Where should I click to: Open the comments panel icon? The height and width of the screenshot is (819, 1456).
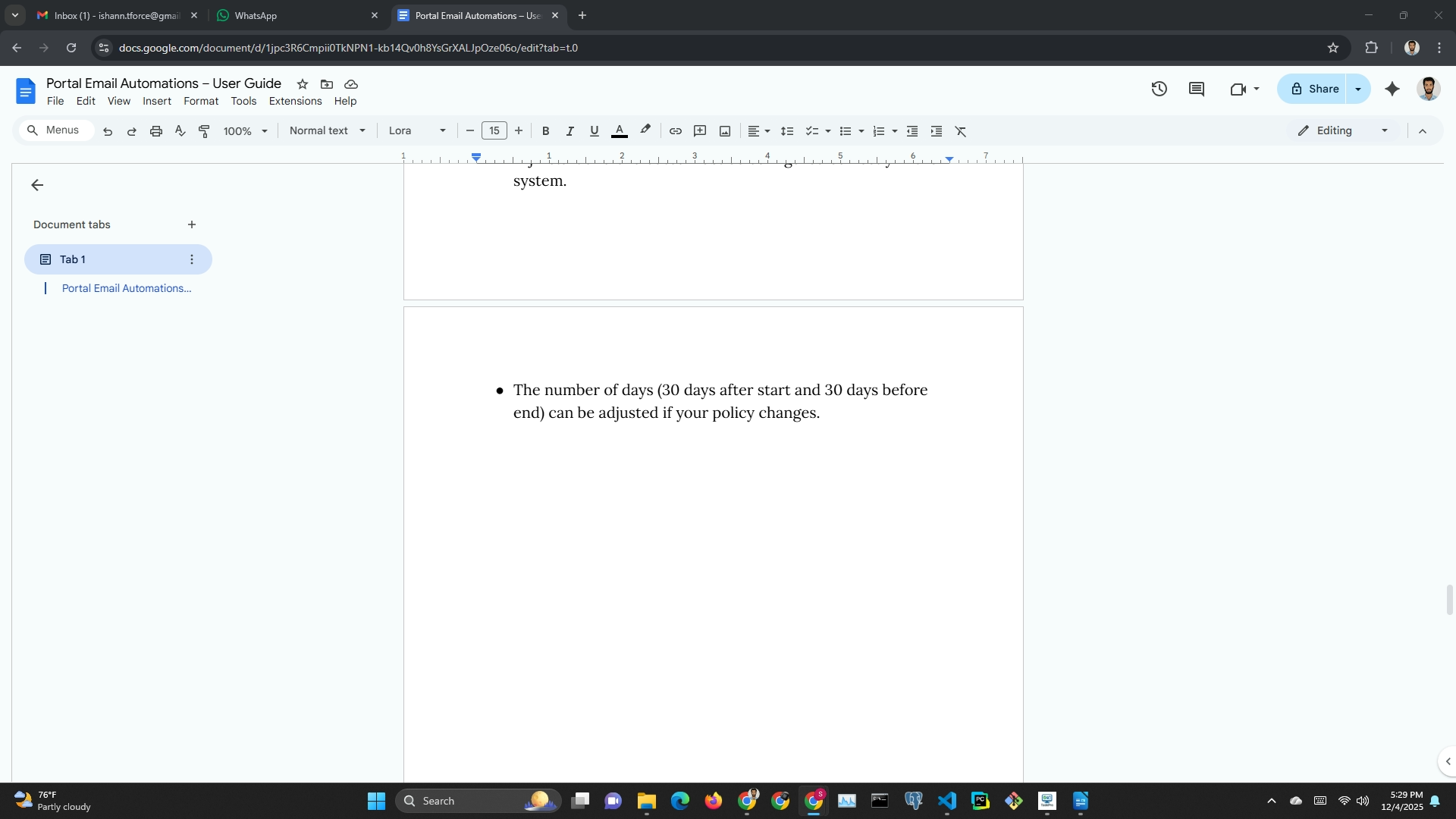click(1197, 89)
